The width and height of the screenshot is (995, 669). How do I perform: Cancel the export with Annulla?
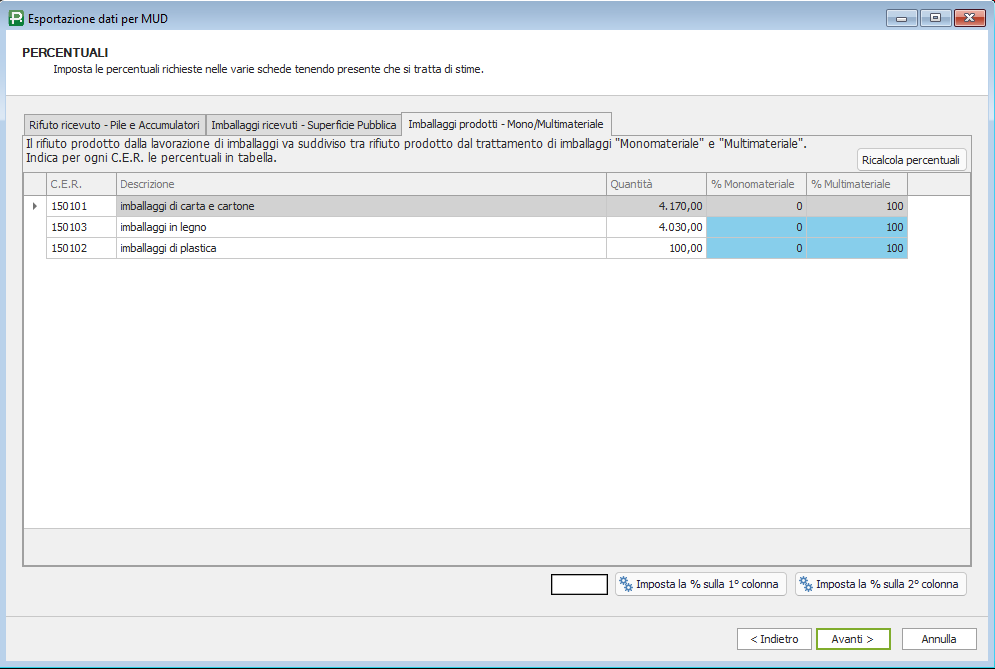[938, 639]
